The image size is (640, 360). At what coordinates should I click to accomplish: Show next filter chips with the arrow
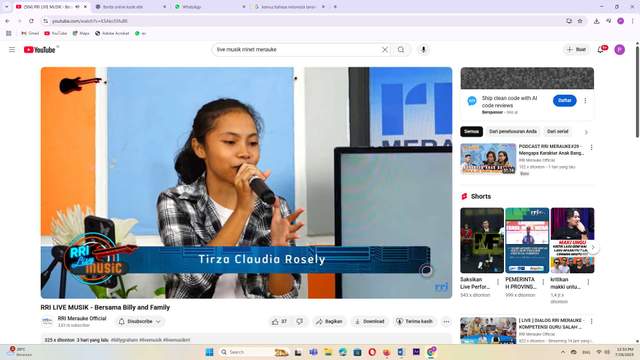coord(586,132)
